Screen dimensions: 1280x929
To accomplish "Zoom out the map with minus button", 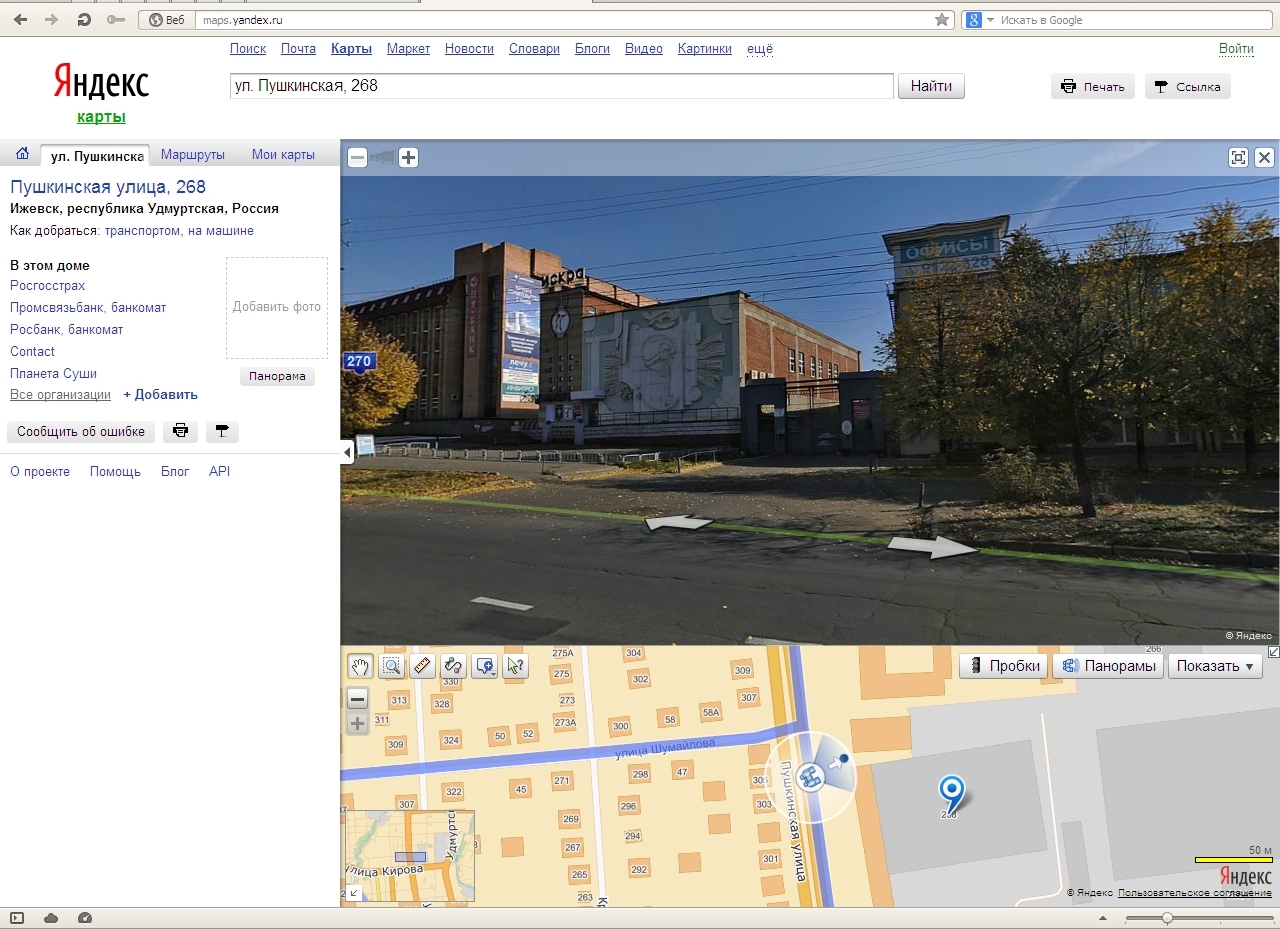I will click(358, 698).
